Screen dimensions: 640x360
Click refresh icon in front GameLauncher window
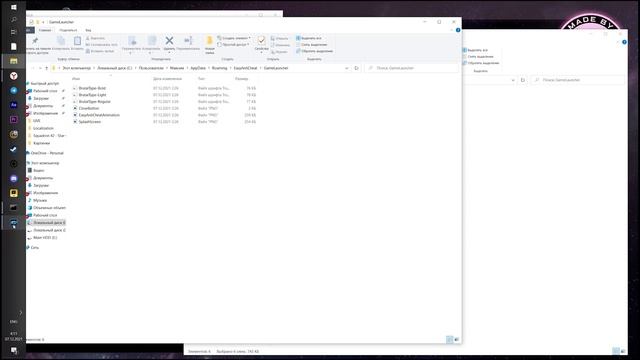356,68
